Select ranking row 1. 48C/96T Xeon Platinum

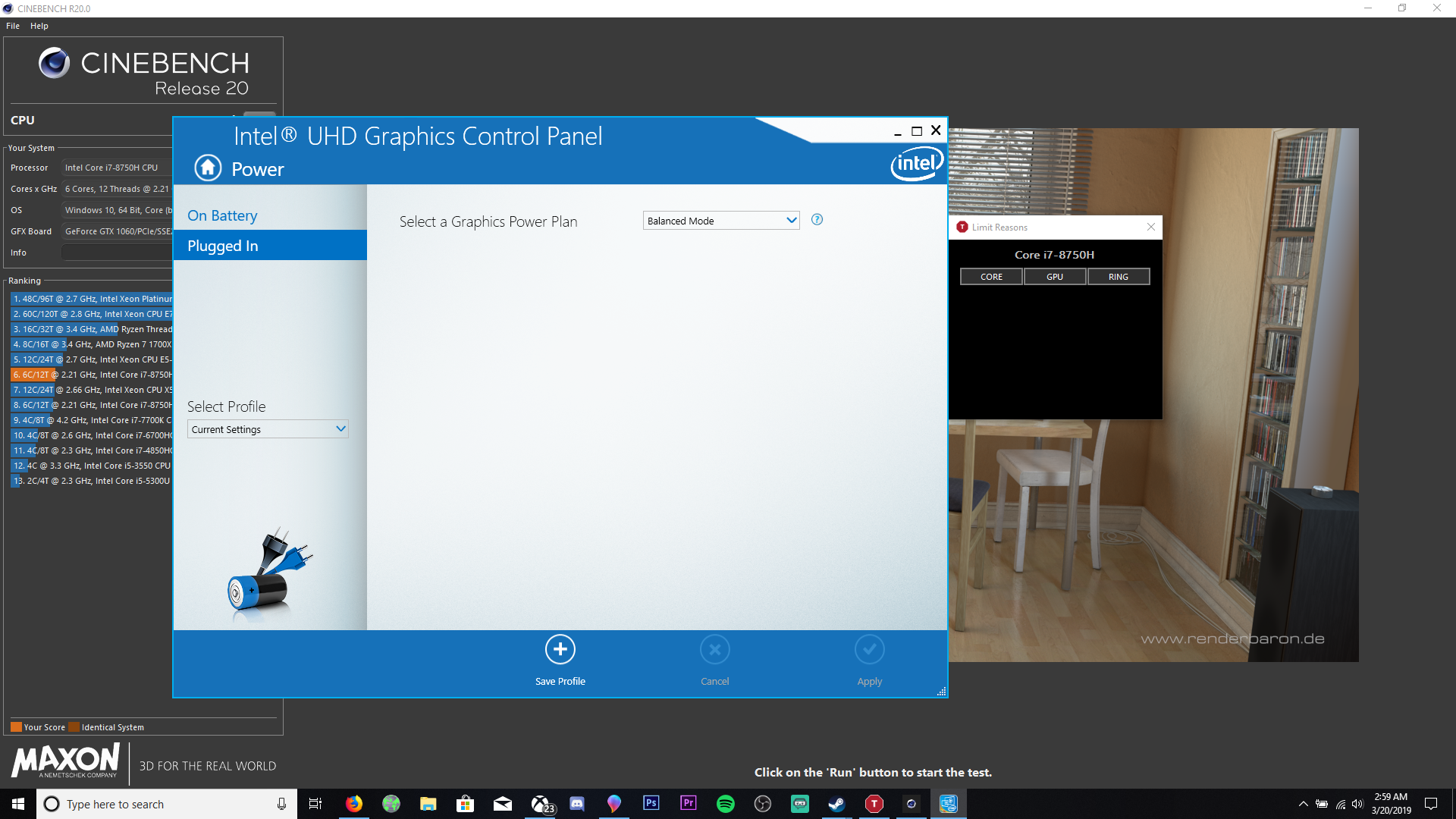(92, 299)
